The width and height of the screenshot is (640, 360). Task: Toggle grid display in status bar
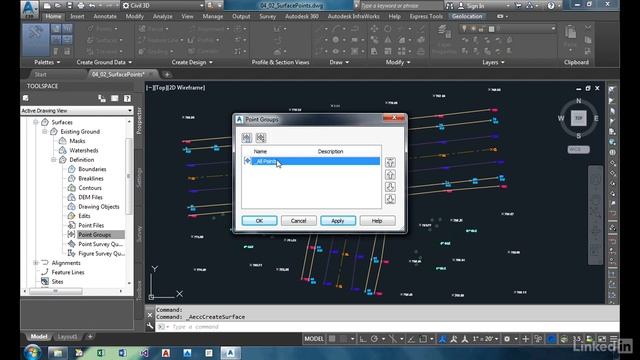tap(332, 339)
